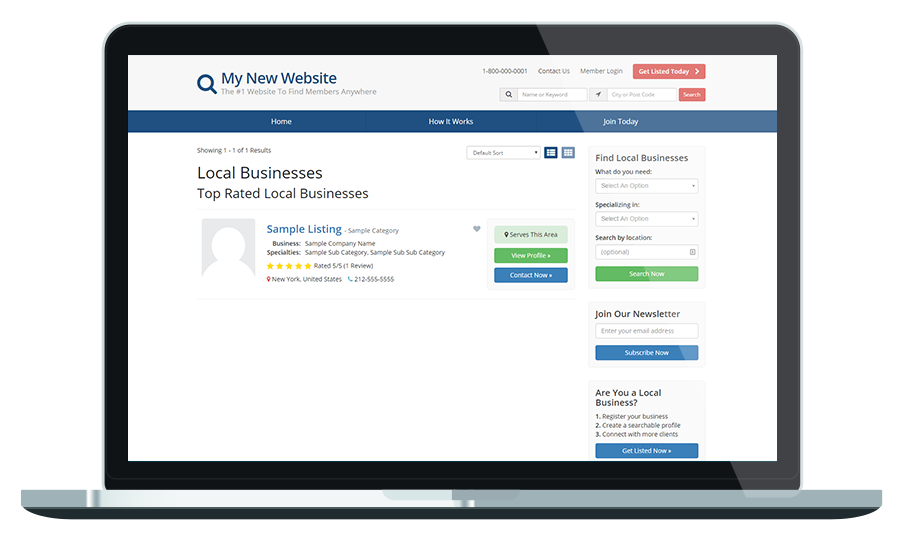Open the Sample Listing title link

pos(304,229)
